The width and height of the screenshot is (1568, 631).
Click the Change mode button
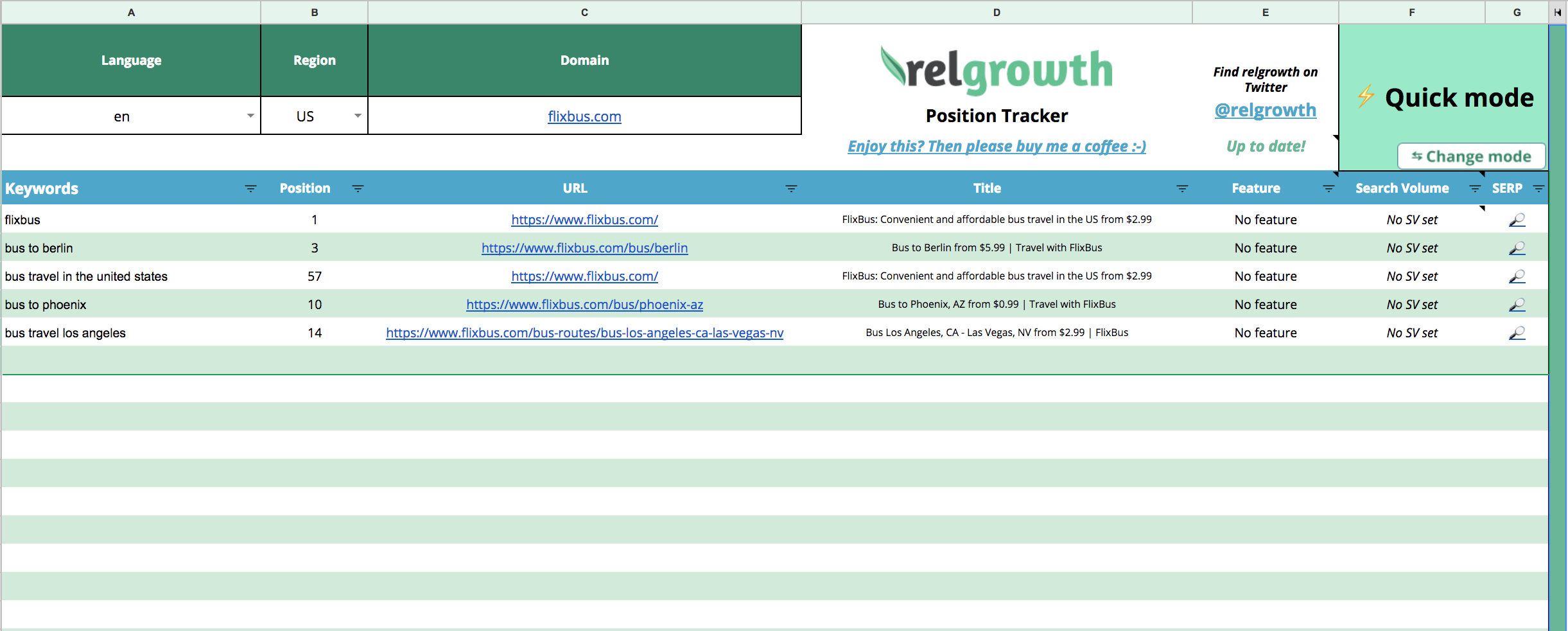tap(1471, 156)
